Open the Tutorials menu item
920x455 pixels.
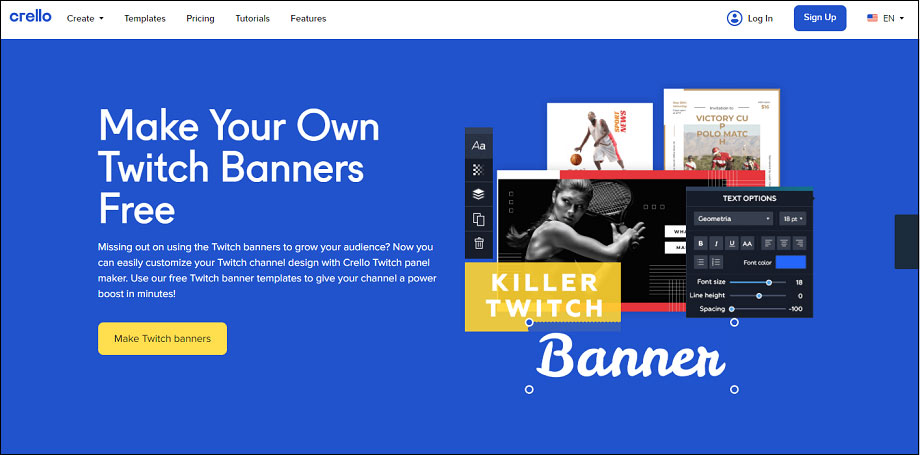(252, 18)
